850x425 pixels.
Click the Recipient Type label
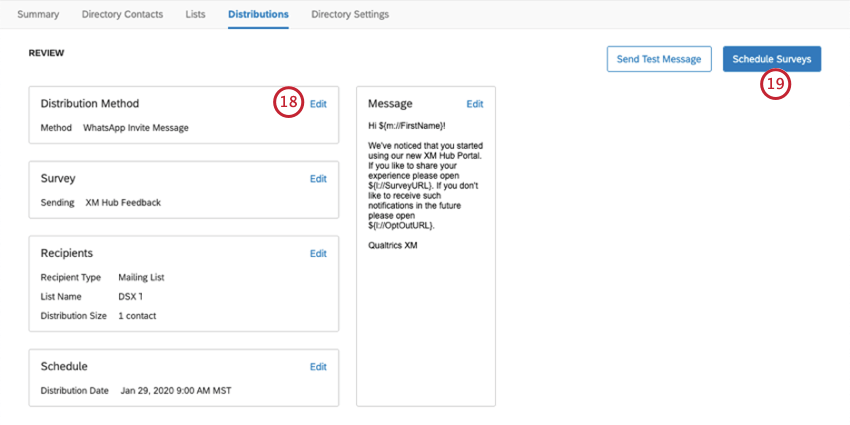pyautogui.click(x=70, y=278)
